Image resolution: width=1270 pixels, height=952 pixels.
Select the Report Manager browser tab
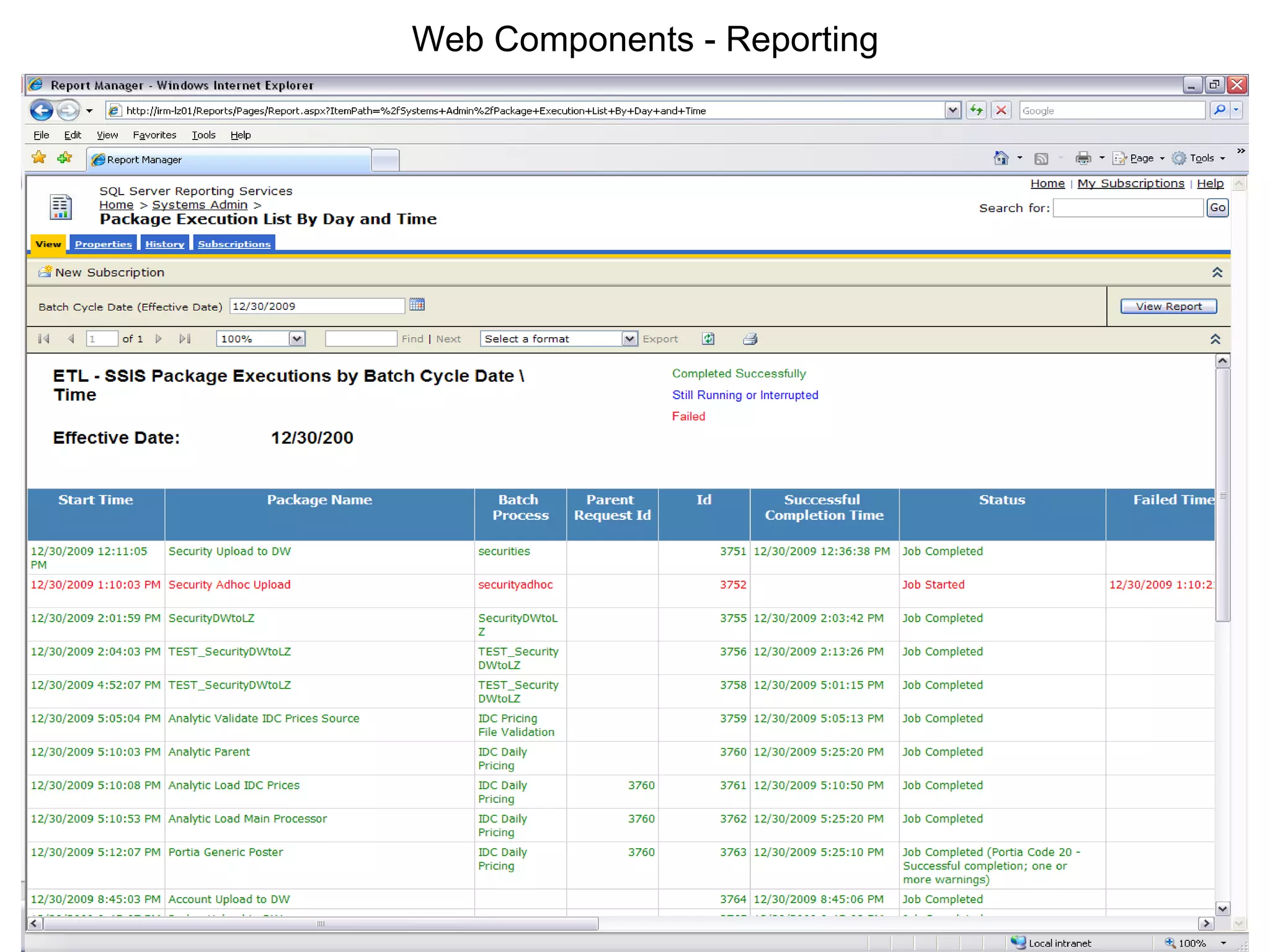click(x=229, y=159)
